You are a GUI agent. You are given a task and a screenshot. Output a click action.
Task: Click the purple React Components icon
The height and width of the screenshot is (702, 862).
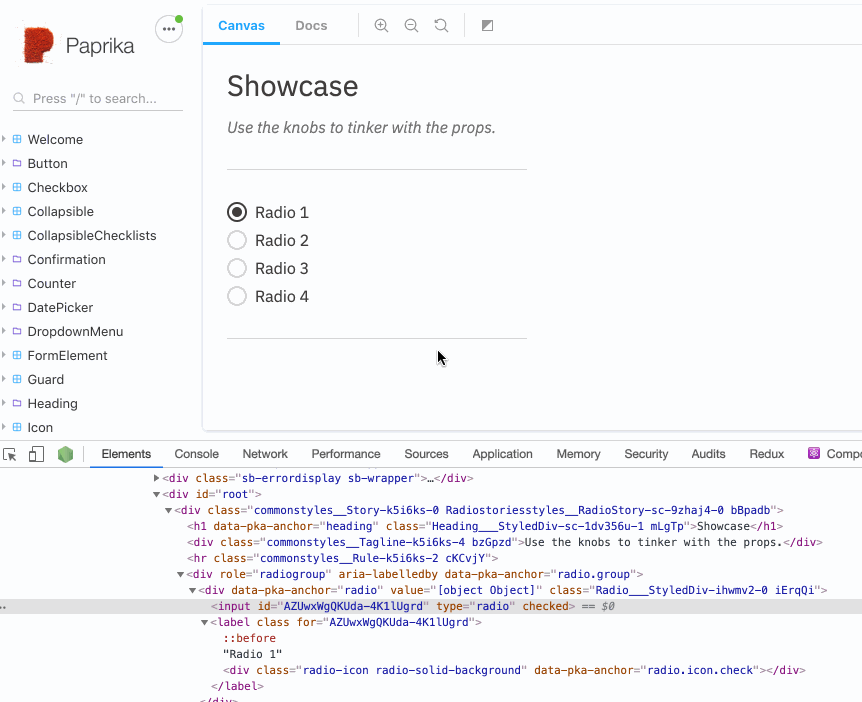pos(814,453)
